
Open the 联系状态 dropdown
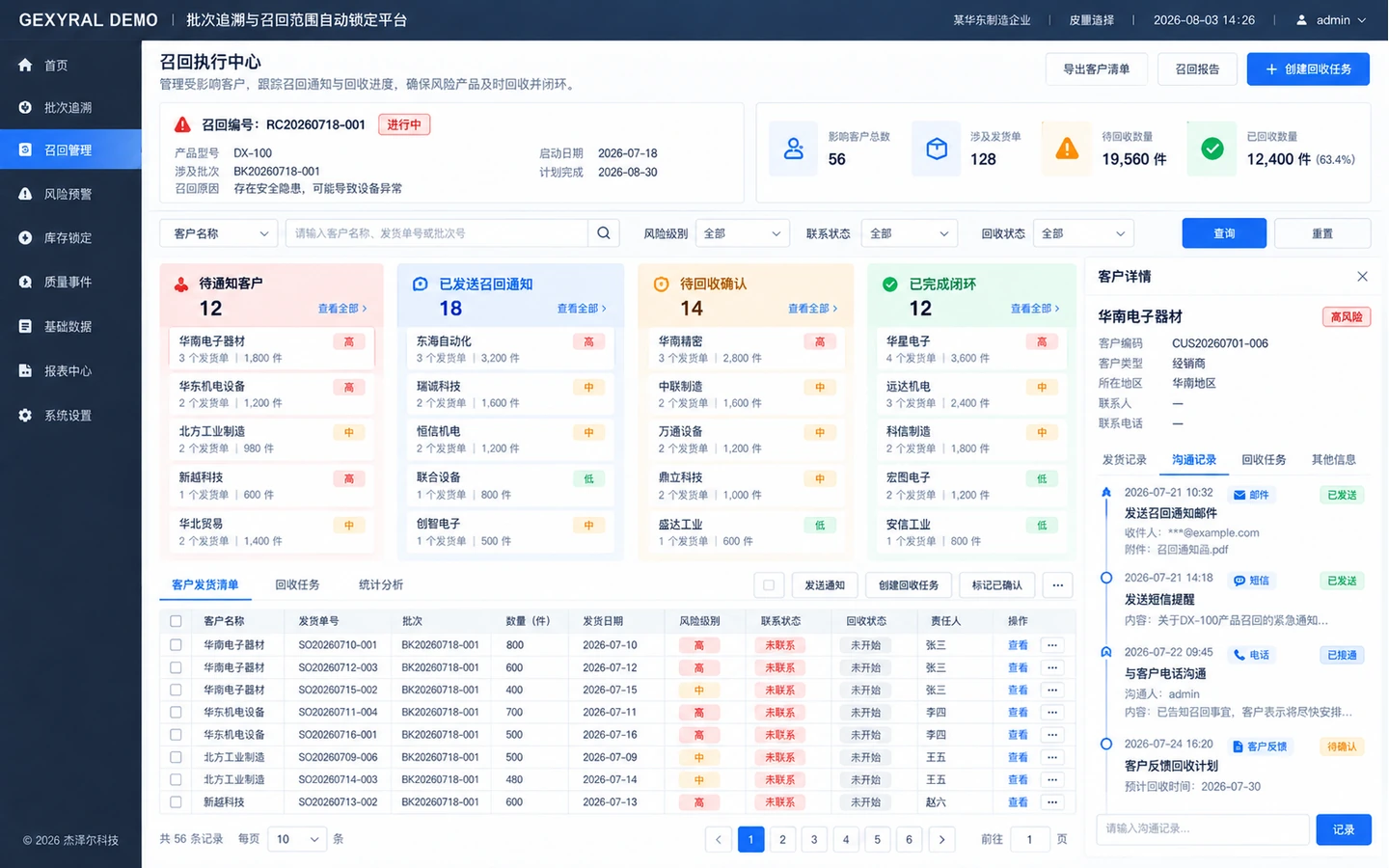(x=910, y=233)
